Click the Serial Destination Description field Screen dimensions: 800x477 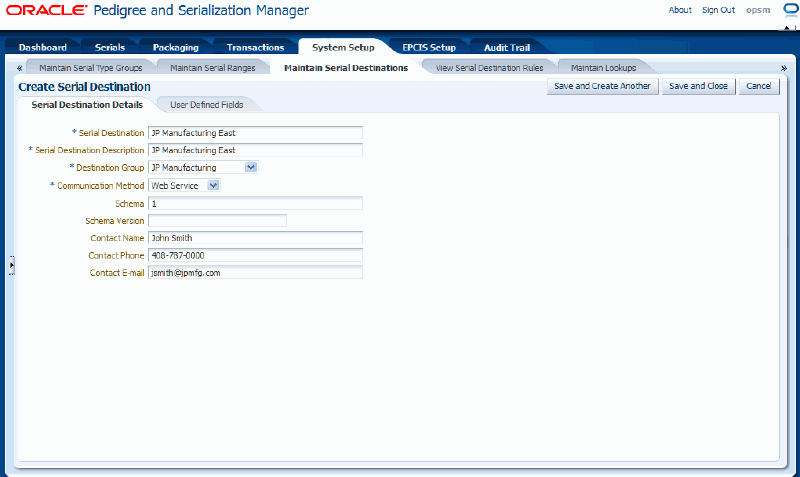click(x=255, y=150)
